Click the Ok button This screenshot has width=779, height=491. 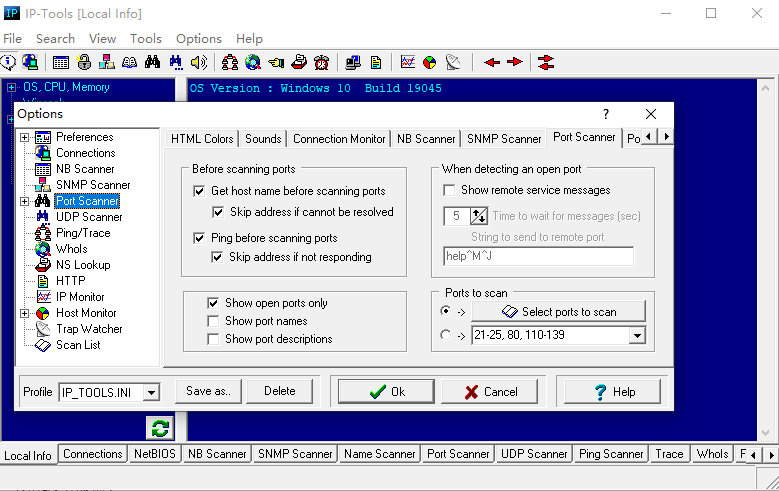pos(386,392)
